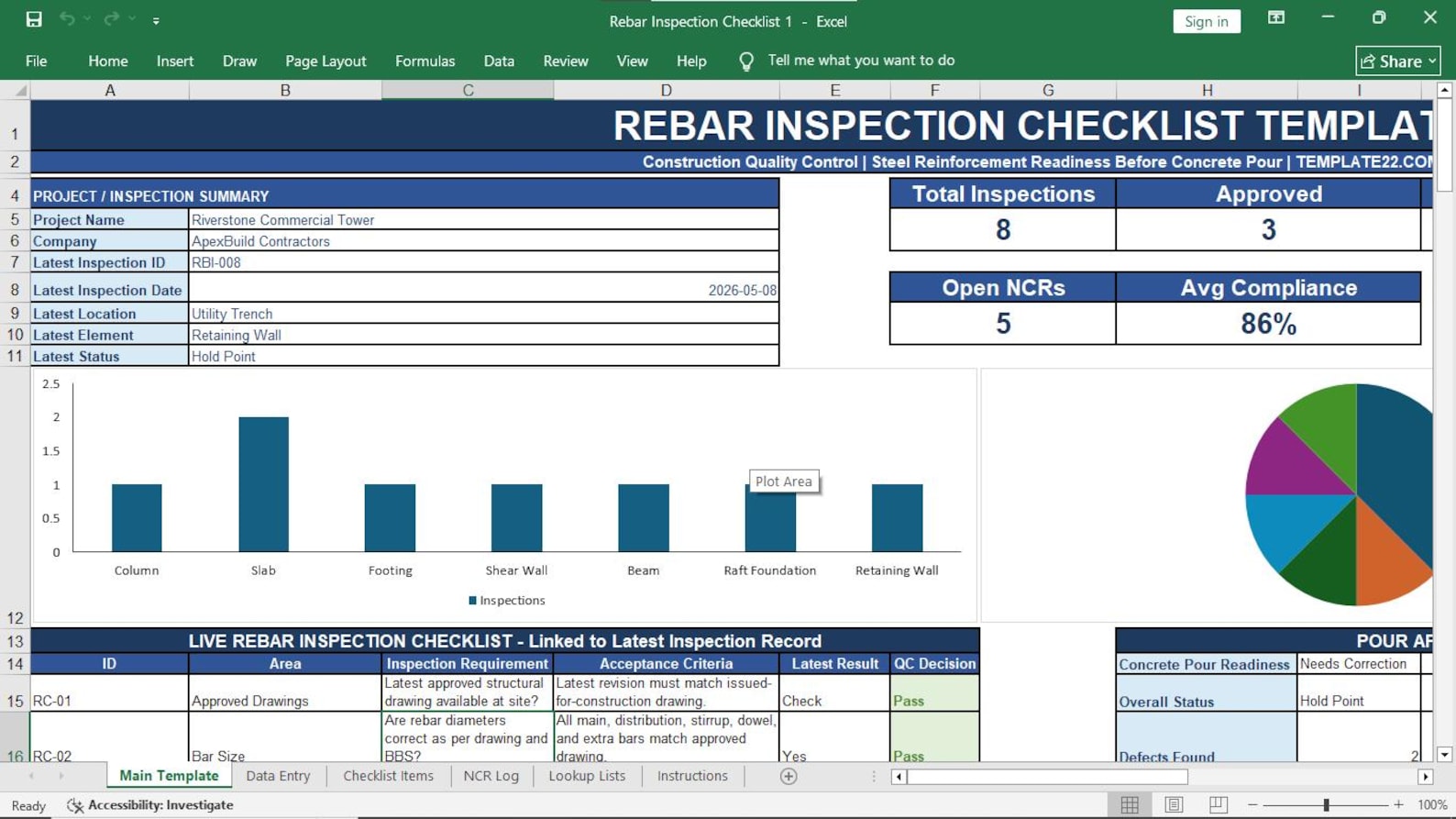The image size is (1456, 819).
Task: Click horizontal scrollbar left arrow
Action: pyautogui.click(x=899, y=777)
